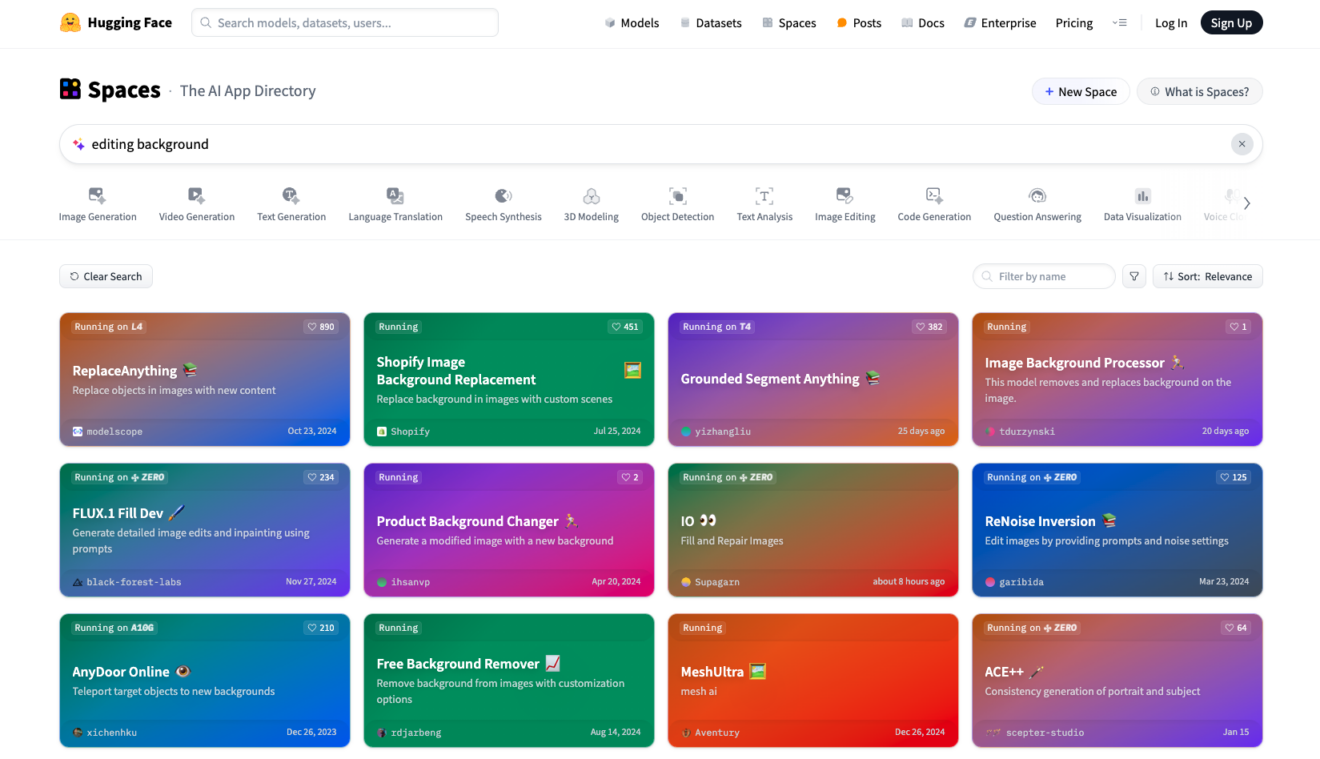Choose the Code Generation category icon
The image size is (1320, 759).
tap(934, 196)
